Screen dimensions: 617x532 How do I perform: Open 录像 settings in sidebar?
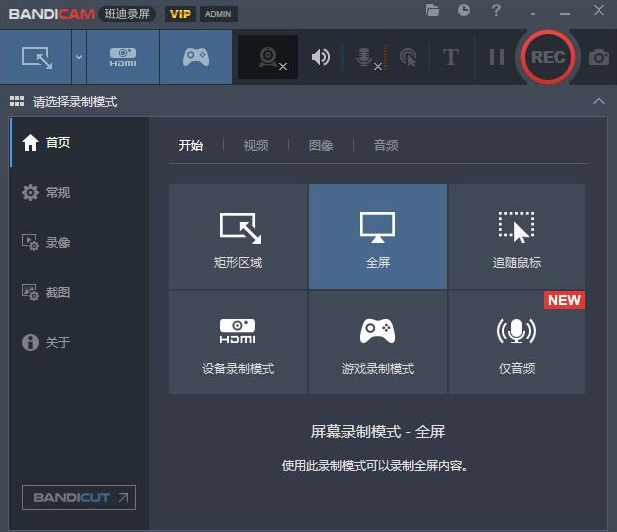57,242
